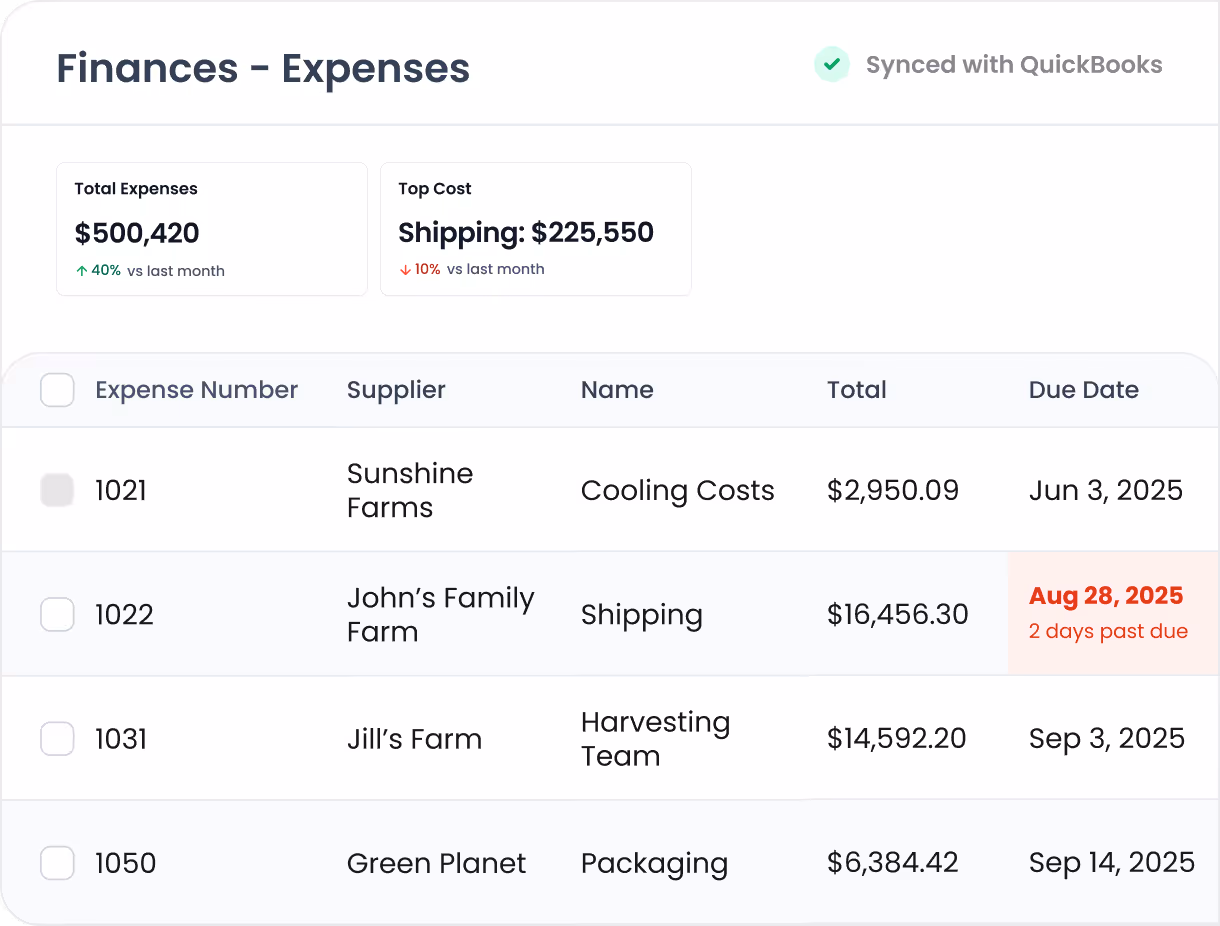Open the Total Expenses summary card
The image size is (1220, 926).
point(211,228)
